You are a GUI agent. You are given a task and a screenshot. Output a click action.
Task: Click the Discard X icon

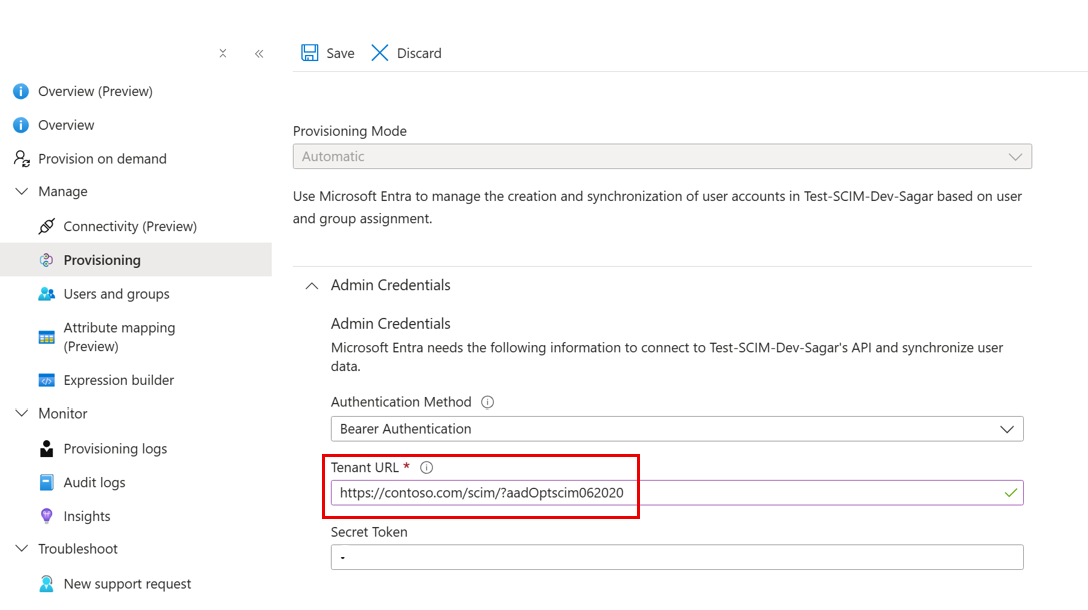click(380, 53)
